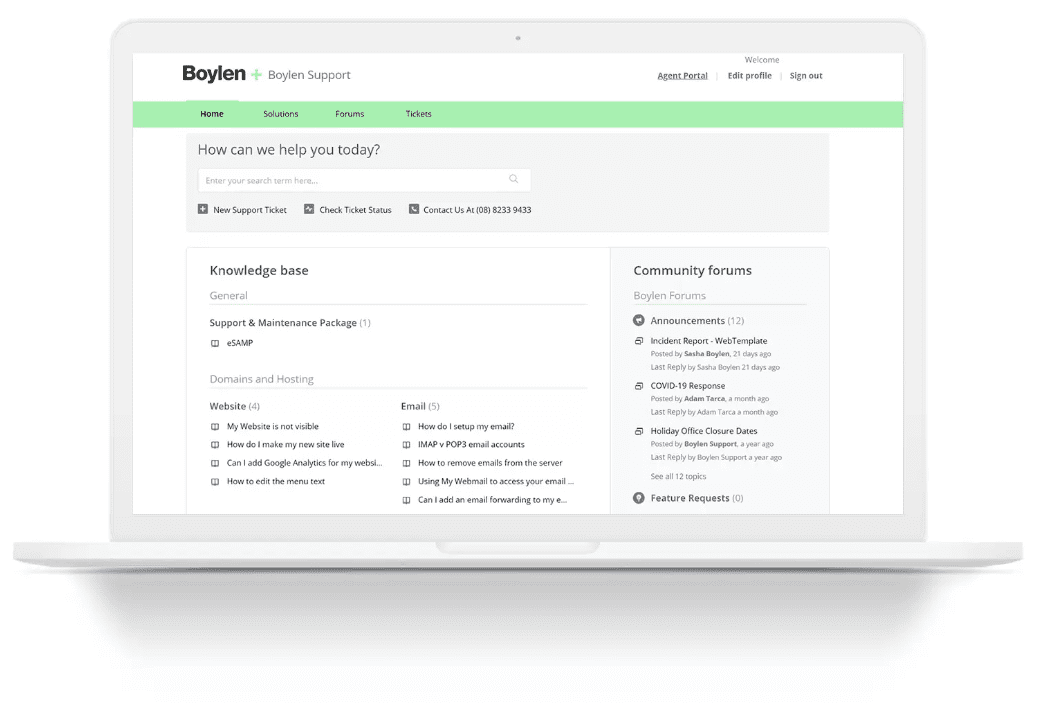
Task: Open Feature Requests (0) forum
Action: (x=696, y=498)
